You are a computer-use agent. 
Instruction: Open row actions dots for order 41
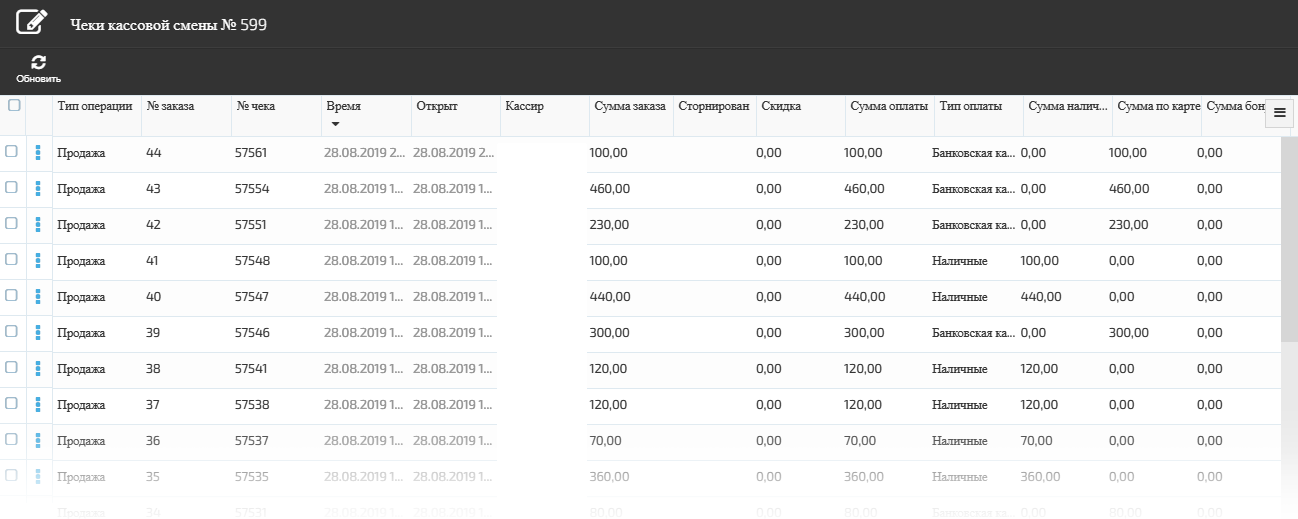pyautogui.click(x=38, y=260)
